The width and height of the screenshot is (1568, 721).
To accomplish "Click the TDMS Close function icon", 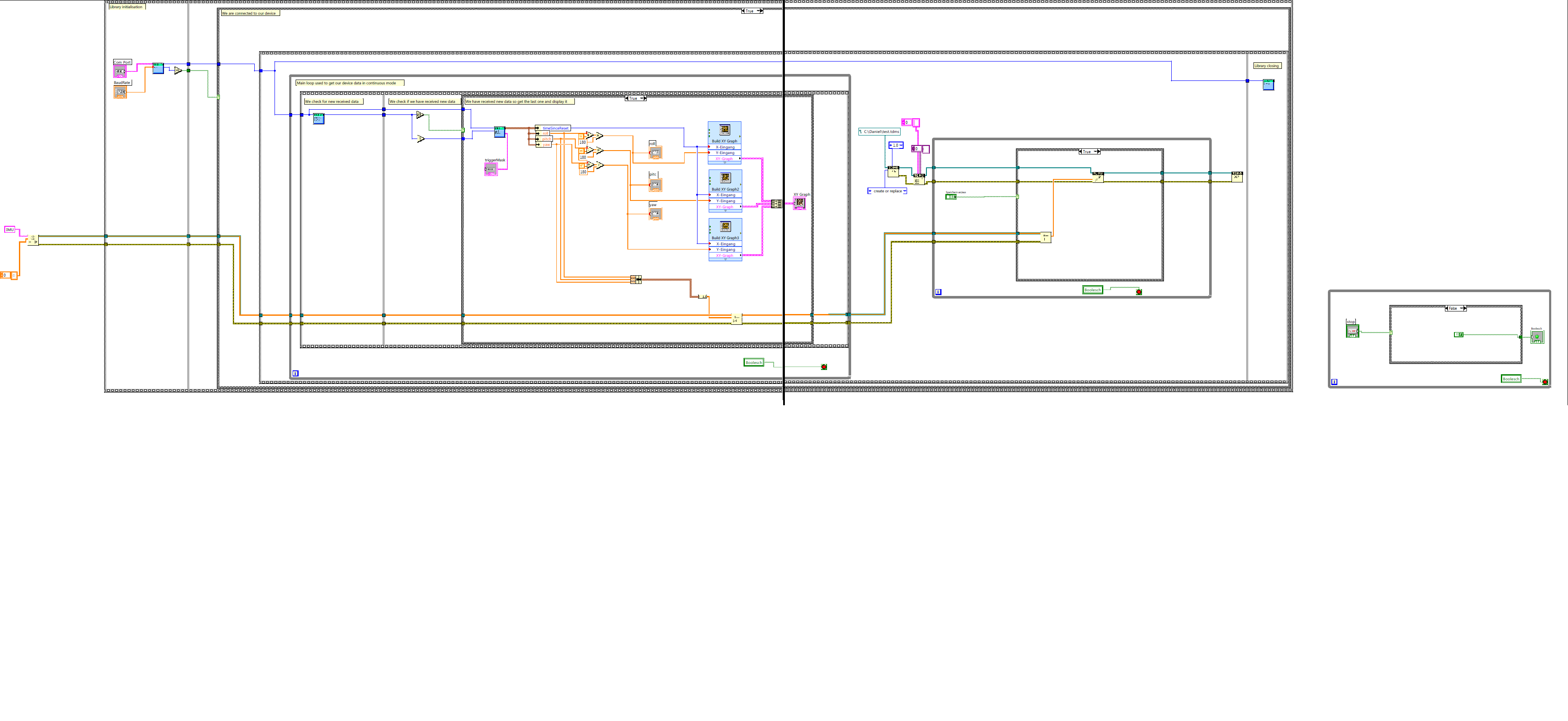I will coord(1237,177).
